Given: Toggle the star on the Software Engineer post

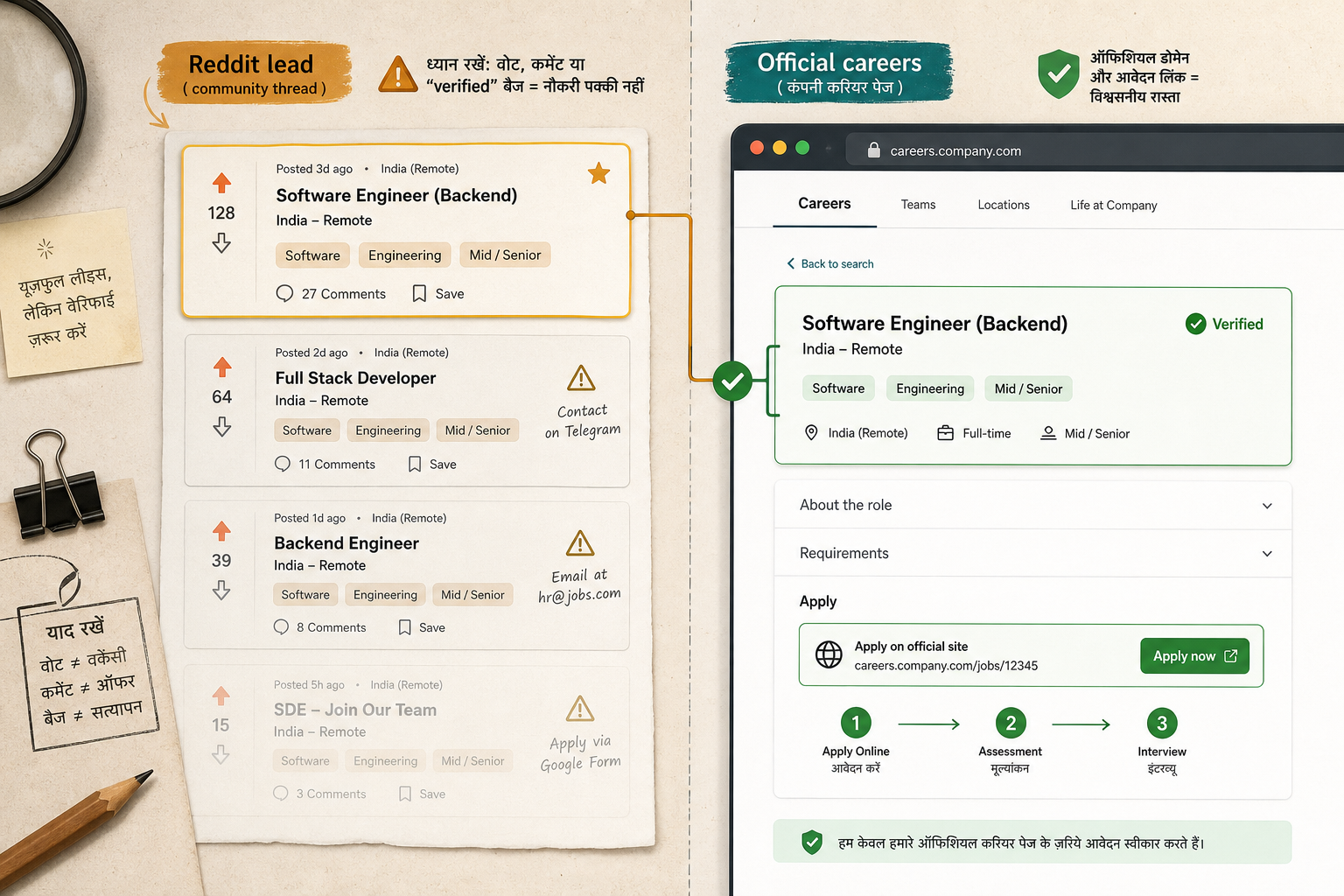Looking at the screenshot, I should (x=599, y=173).
